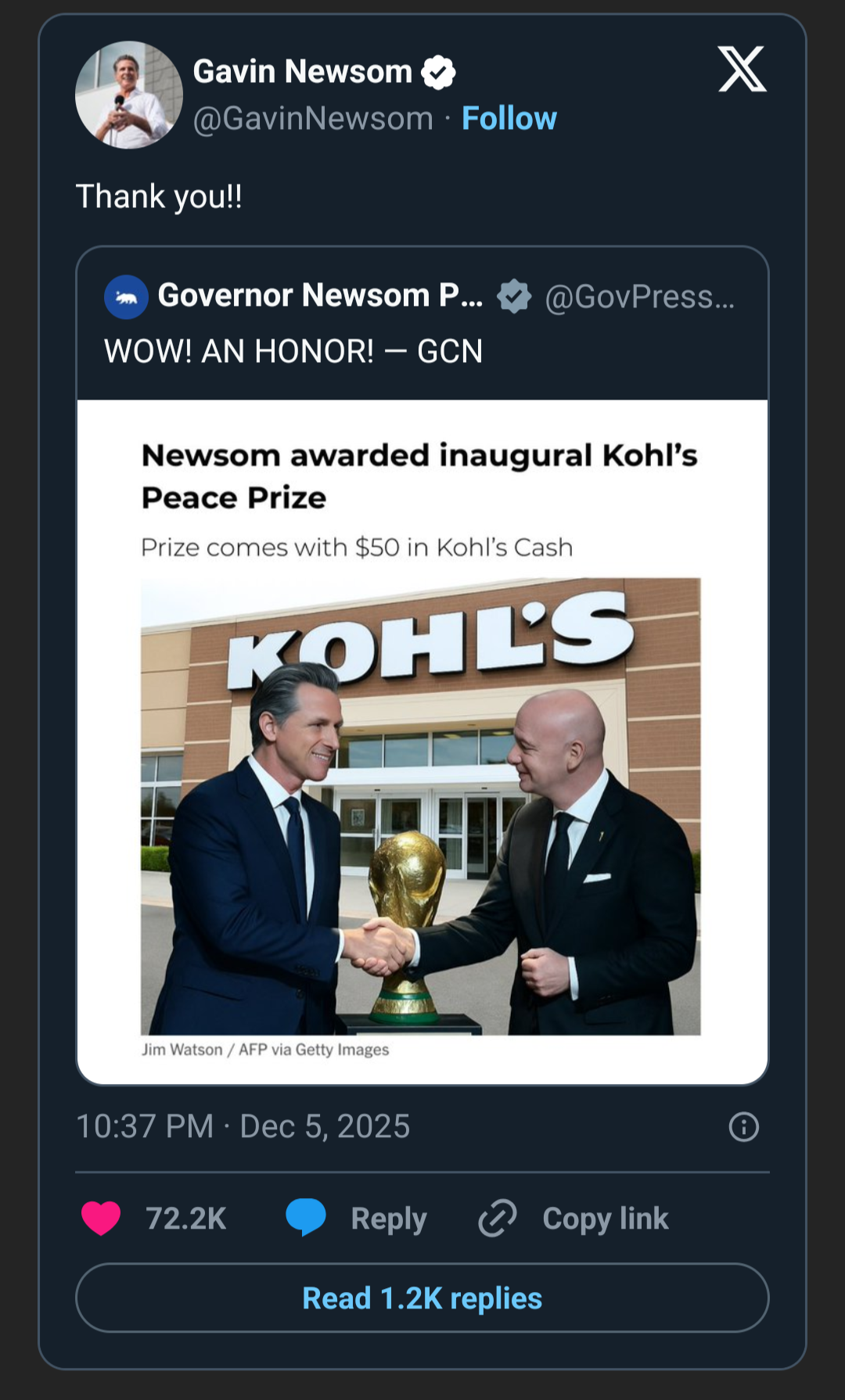Click the Reply label
The width and height of the screenshot is (845, 1400).
[389, 1219]
